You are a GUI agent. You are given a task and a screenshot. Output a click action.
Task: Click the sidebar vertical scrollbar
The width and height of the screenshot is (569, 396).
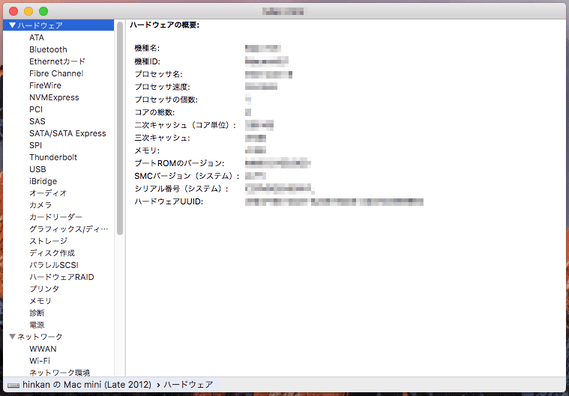point(120,129)
